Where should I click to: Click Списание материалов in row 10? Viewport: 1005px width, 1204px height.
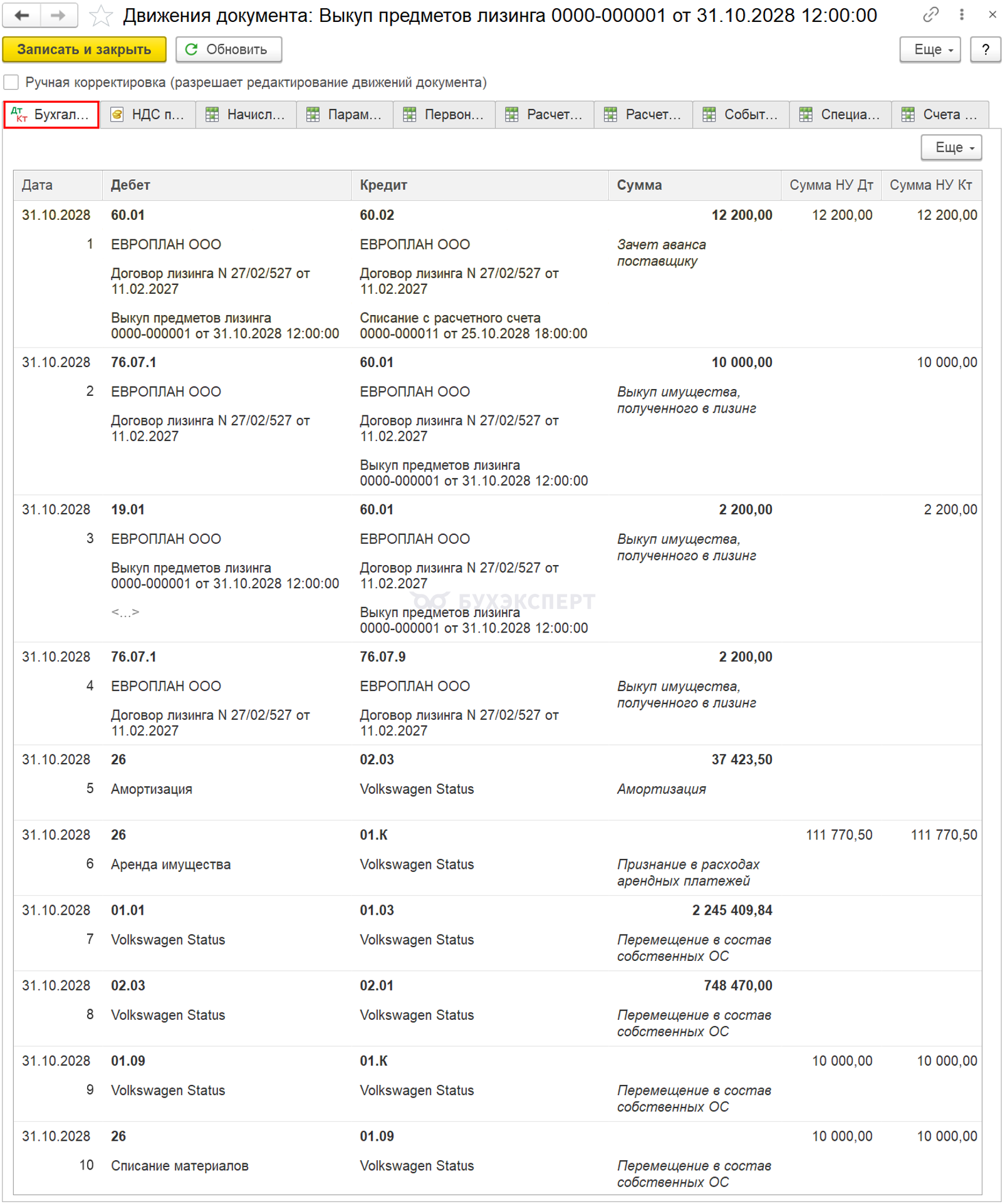coord(180,1165)
